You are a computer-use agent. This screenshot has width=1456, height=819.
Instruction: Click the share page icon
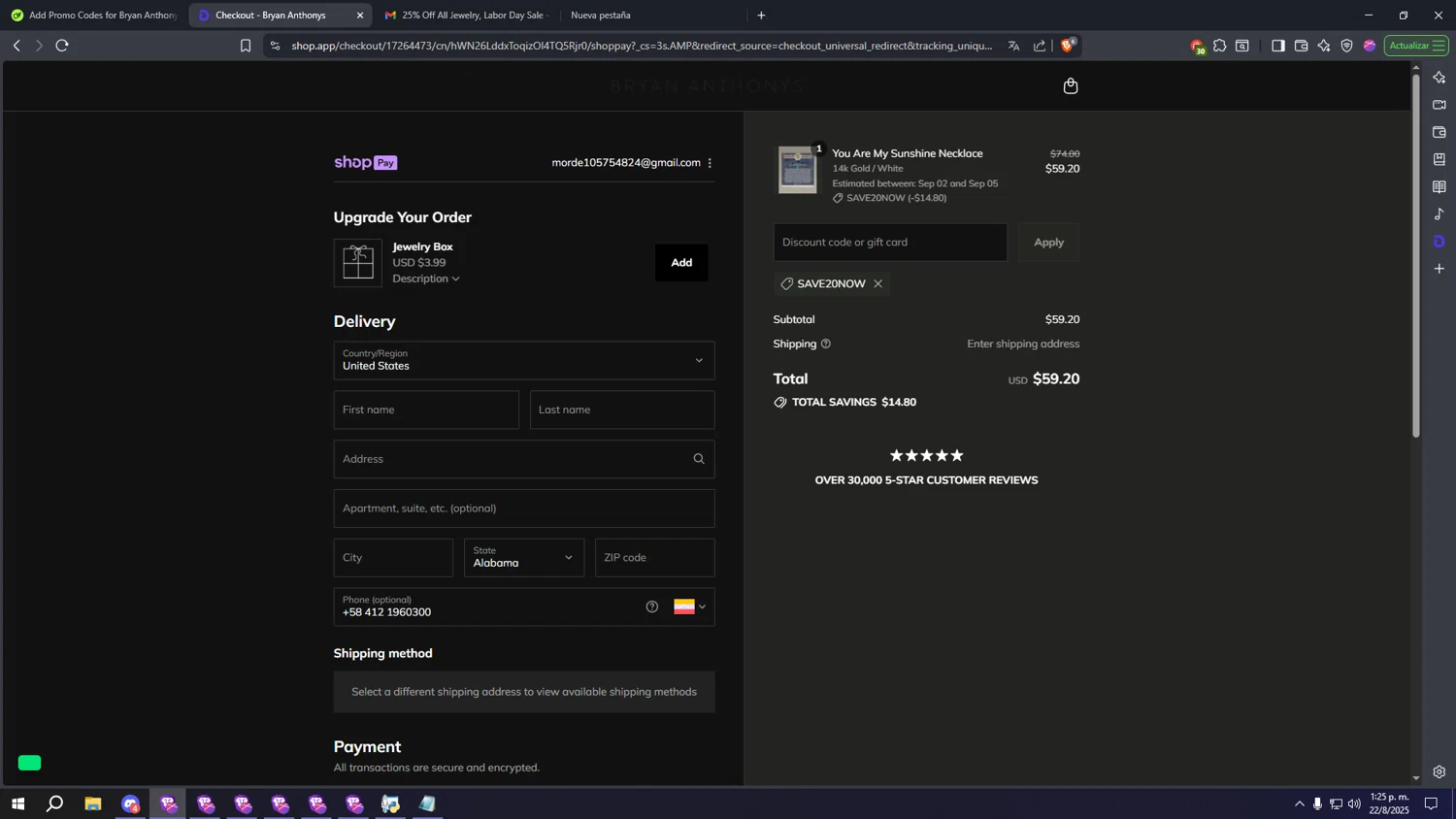tap(1040, 46)
